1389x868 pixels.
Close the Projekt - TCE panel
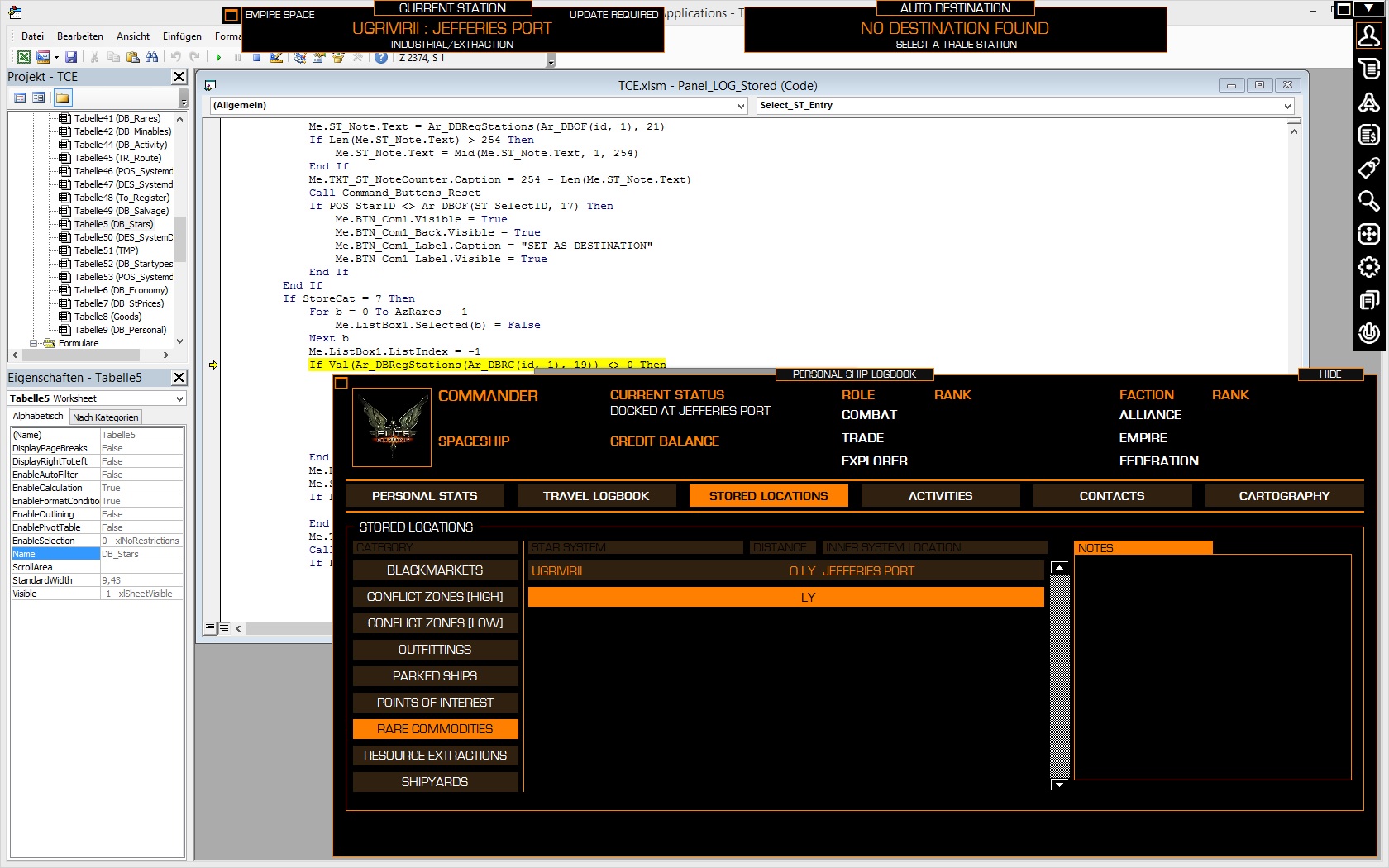[x=179, y=76]
